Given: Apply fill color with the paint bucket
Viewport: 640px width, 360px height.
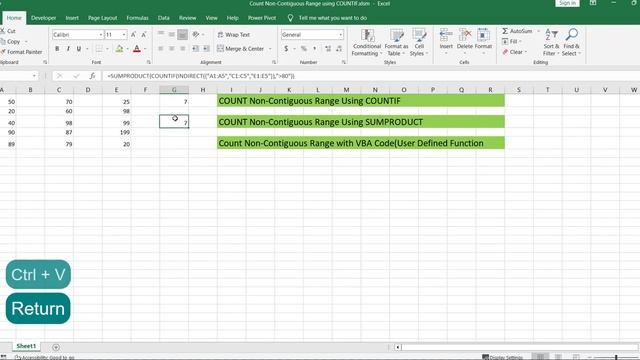Looking at the screenshot, I should 119,49.
